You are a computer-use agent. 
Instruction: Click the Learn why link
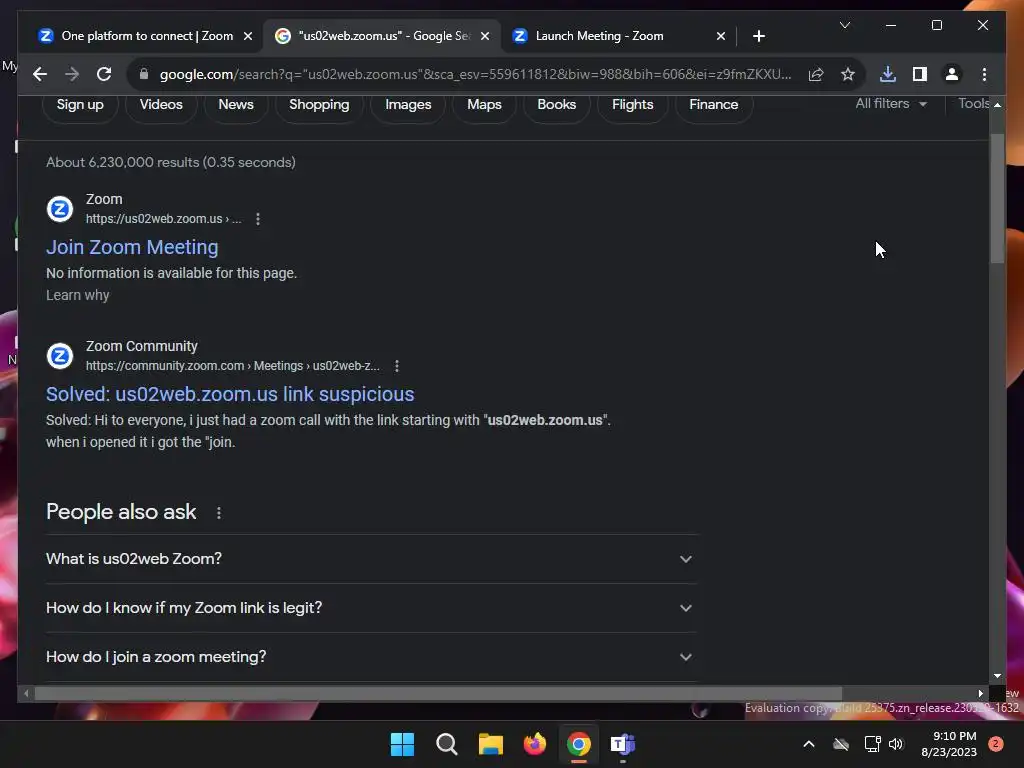pos(78,295)
